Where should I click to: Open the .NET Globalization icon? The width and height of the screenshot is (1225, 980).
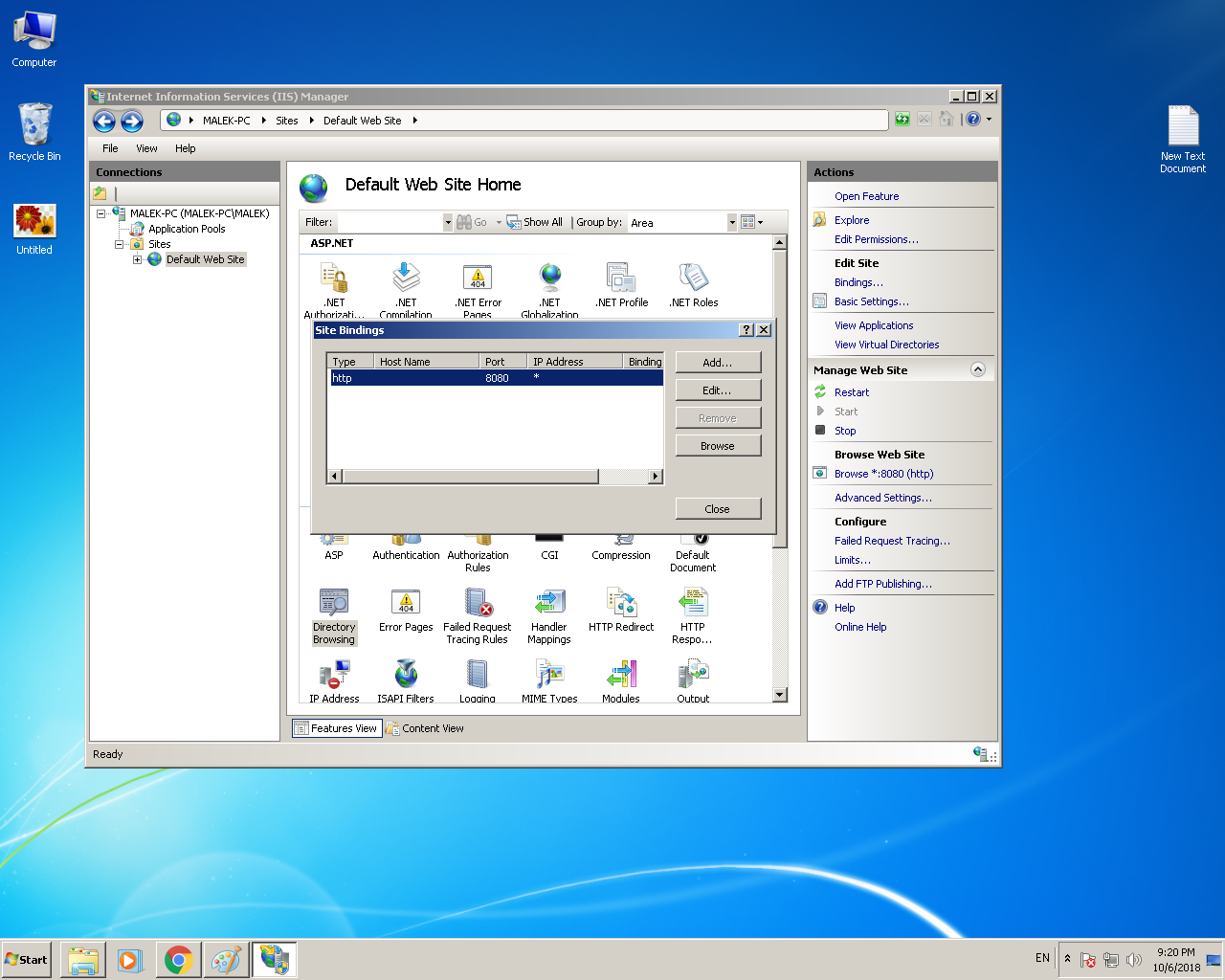[x=549, y=289]
